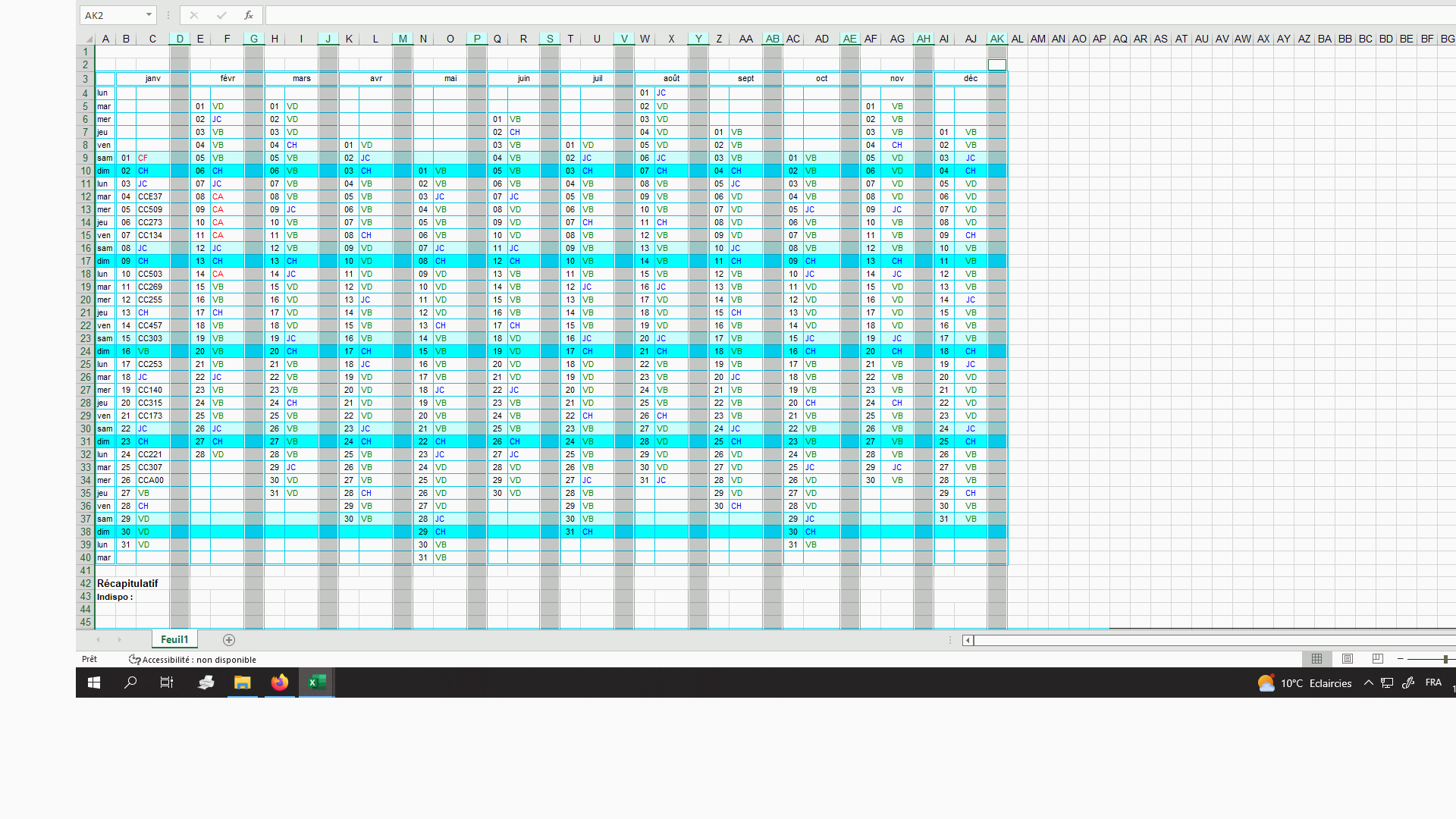
Task: Expand the Name Box dropdown arrow
Action: [x=149, y=15]
